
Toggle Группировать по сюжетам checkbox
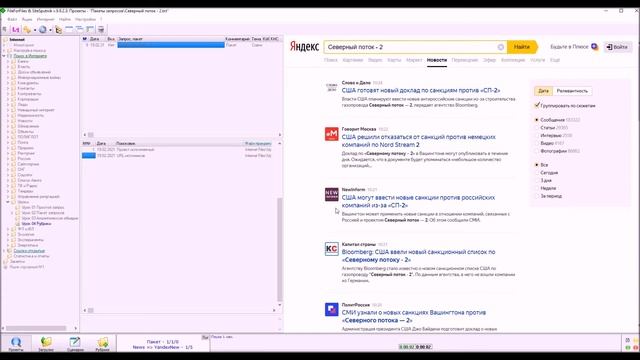pyautogui.click(x=537, y=105)
